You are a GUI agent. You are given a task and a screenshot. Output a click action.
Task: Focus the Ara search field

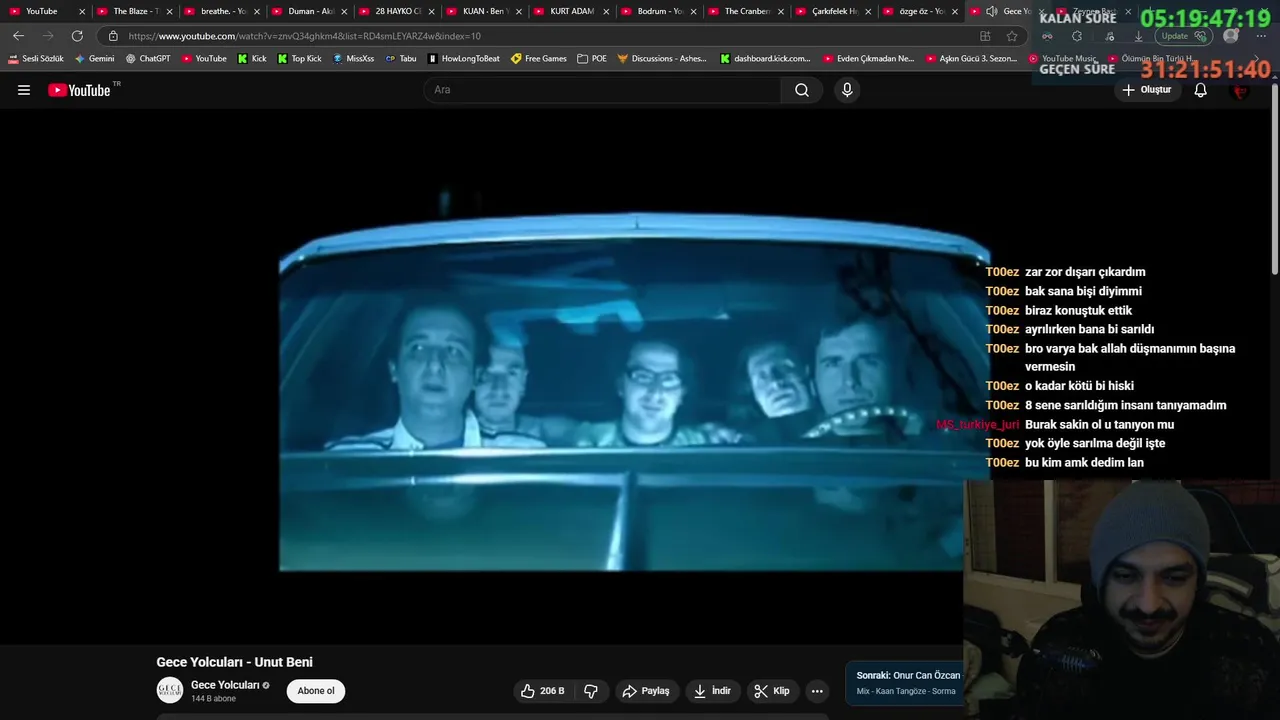[602, 90]
